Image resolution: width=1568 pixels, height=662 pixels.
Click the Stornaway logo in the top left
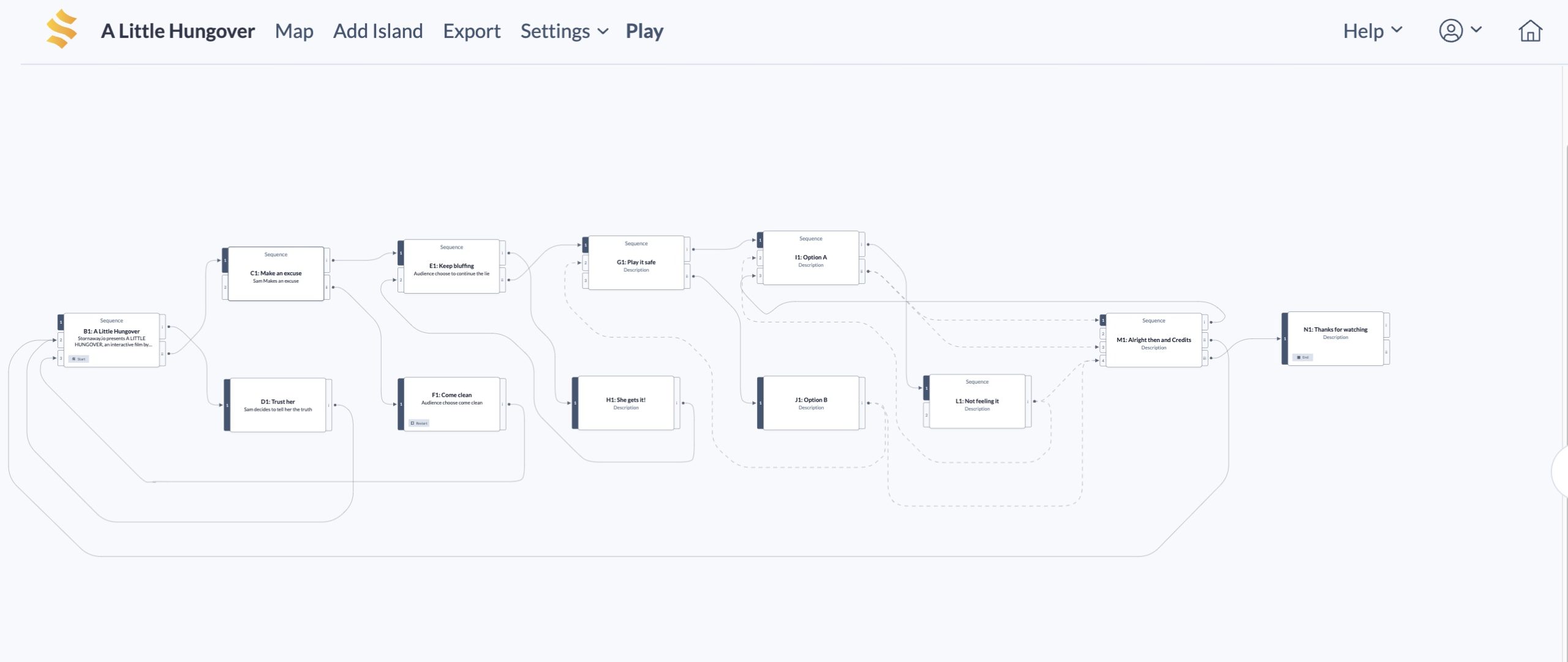(x=61, y=30)
